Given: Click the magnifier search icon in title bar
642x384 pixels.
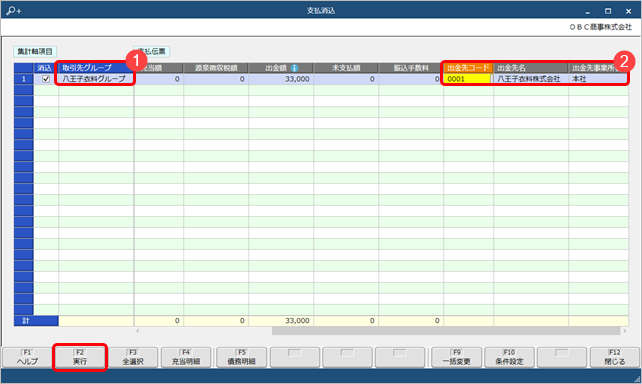Looking at the screenshot, I should (14, 11).
